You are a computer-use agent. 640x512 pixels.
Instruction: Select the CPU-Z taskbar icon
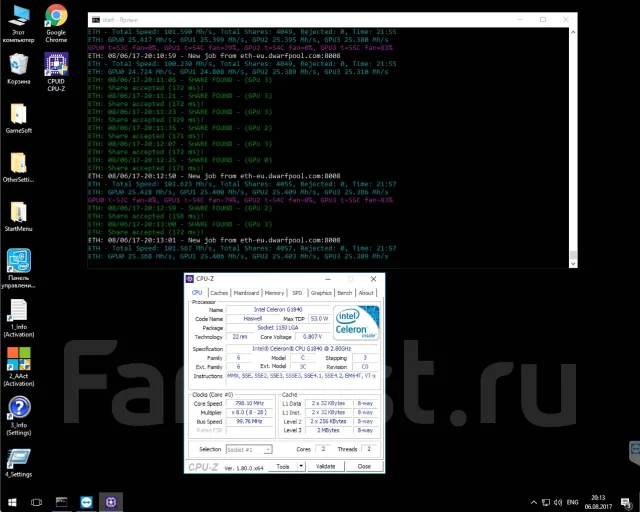pyautogui.click(x=111, y=502)
